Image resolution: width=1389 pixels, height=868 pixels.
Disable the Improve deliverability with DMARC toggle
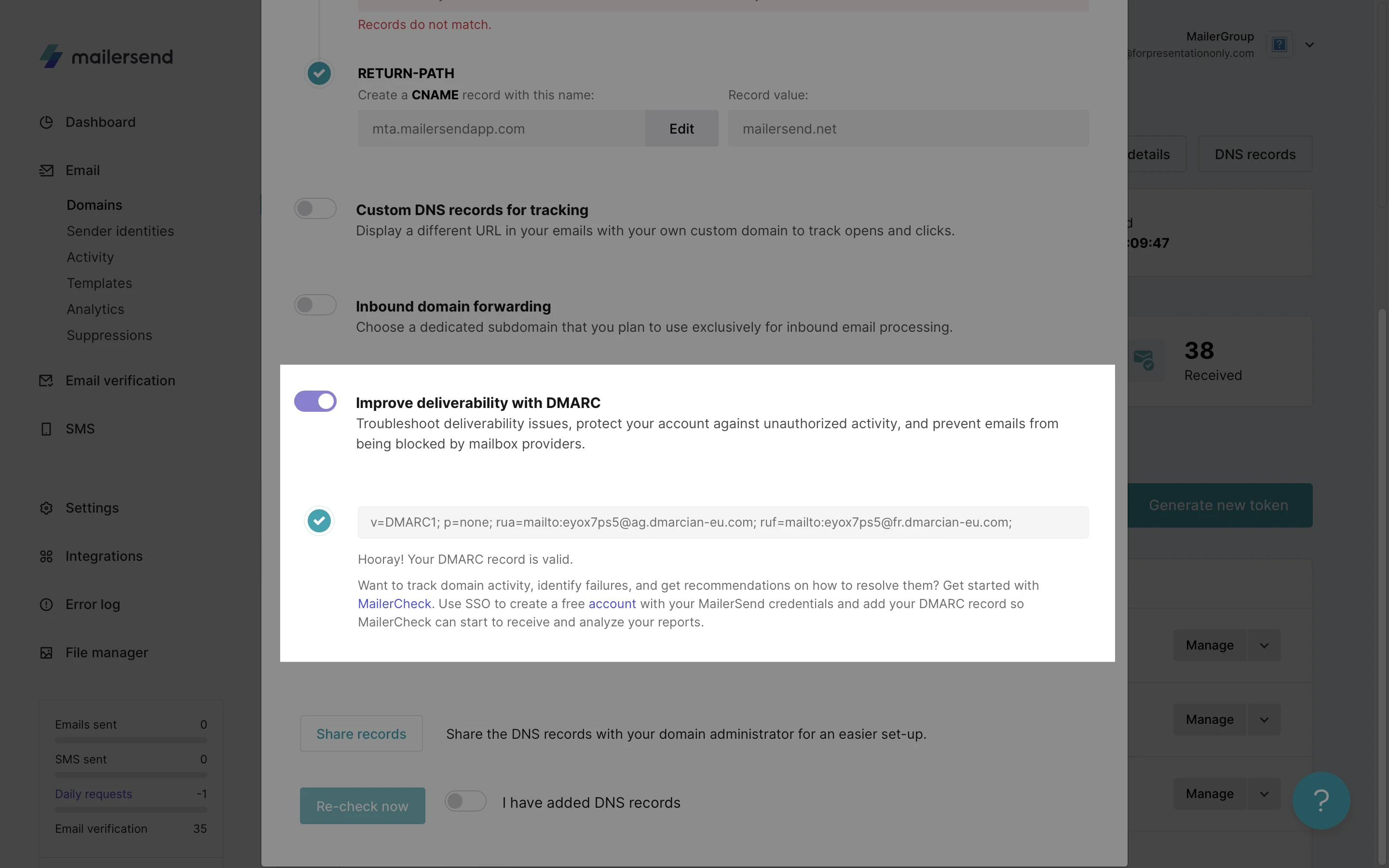click(315, 401)
